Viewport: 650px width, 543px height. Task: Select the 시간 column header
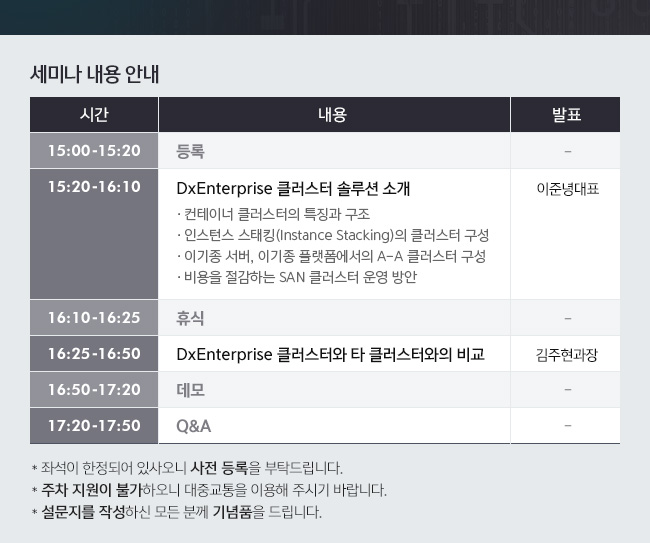pos(94,114)
